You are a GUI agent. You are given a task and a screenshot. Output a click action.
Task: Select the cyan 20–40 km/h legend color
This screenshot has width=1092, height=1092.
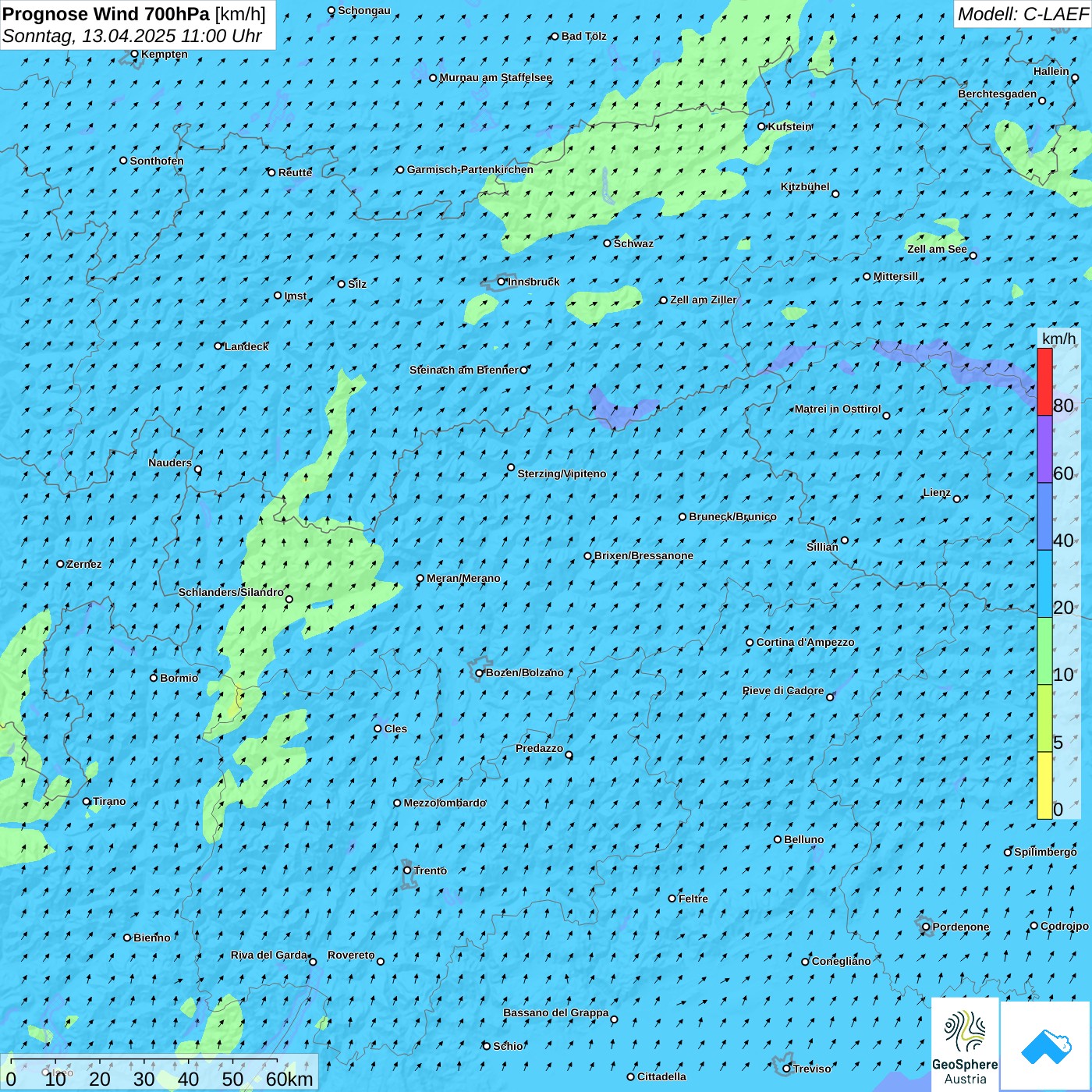[1044, 584]
